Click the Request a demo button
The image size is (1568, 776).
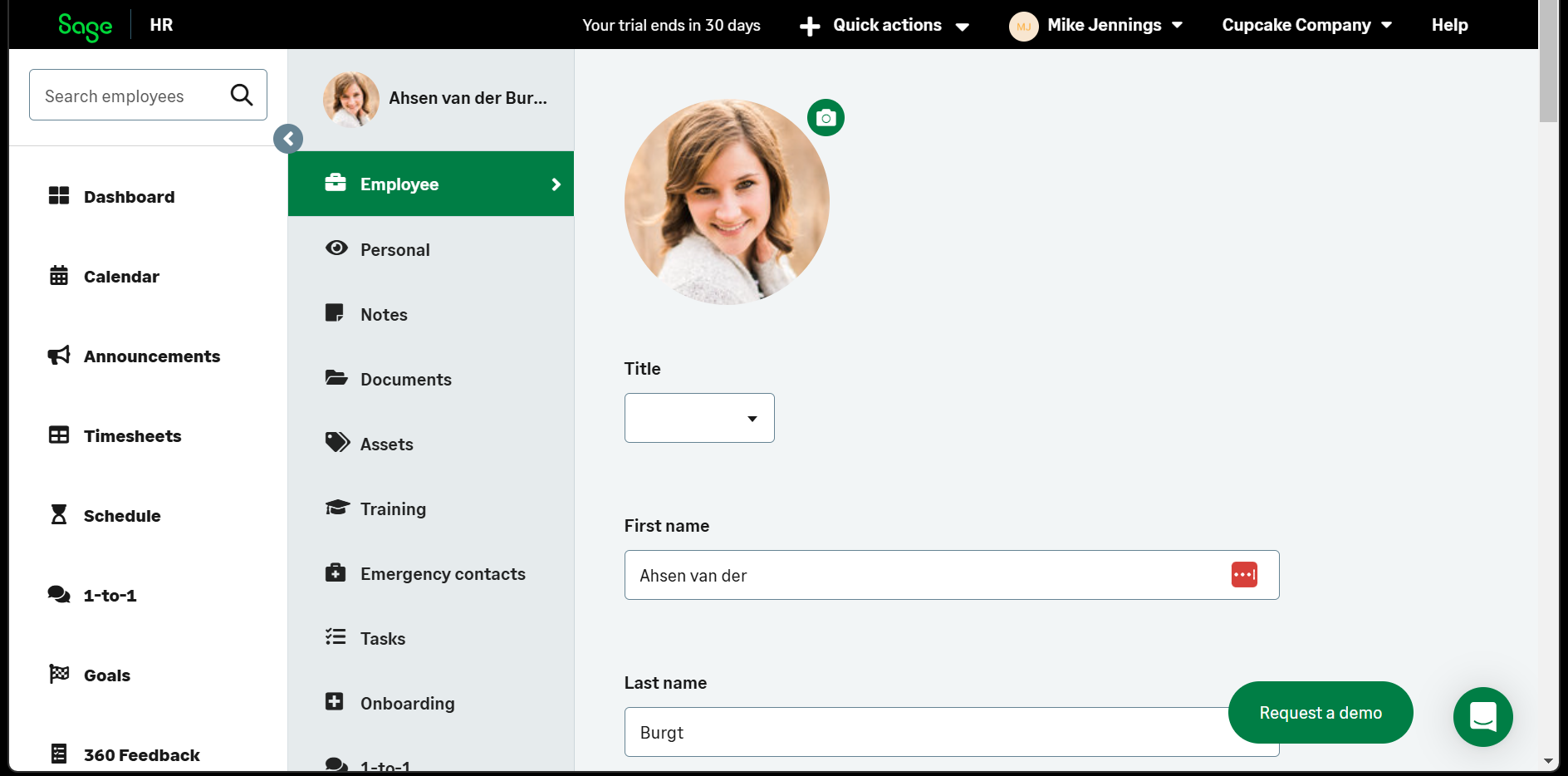1321,713
